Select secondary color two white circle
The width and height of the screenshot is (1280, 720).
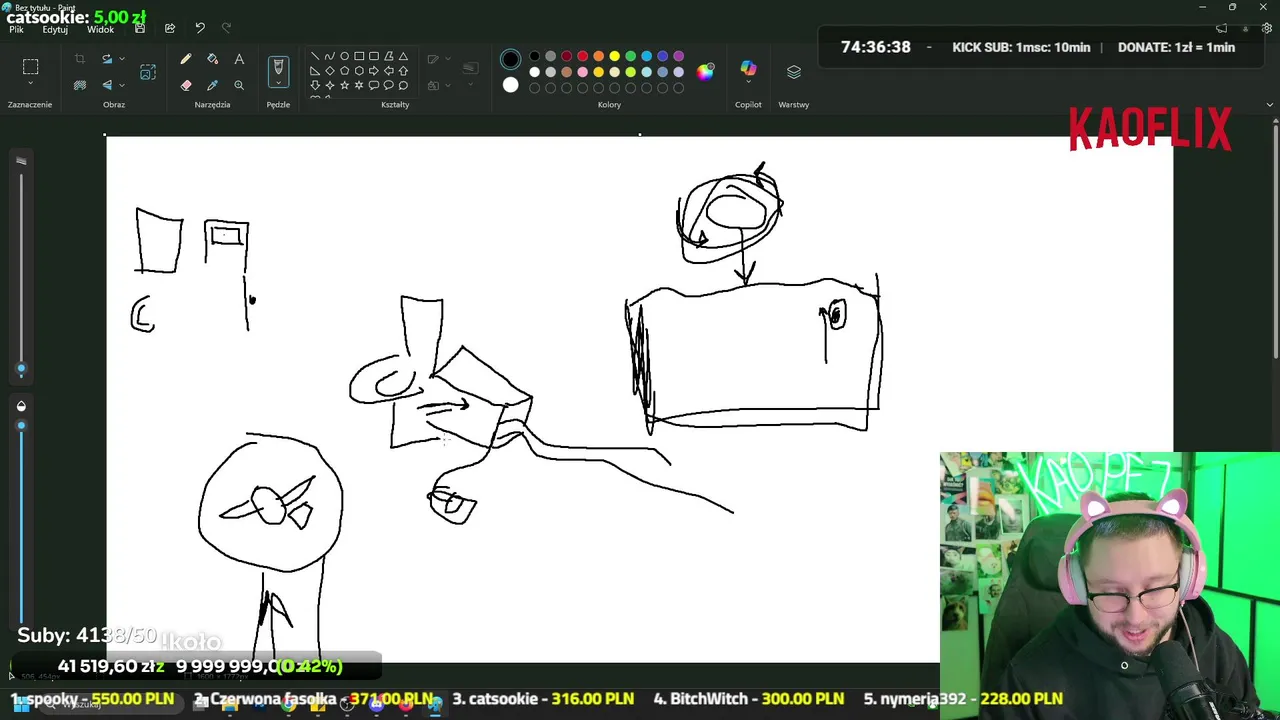511,85
